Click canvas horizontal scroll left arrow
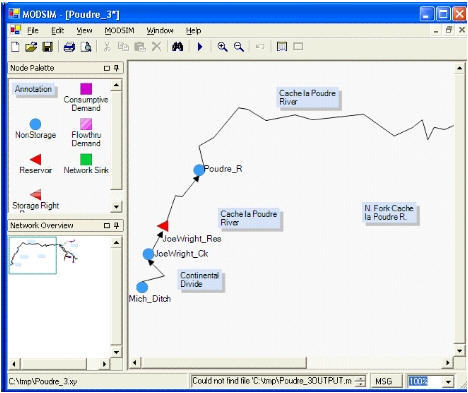Image resolution: width=468 pixels, height=393 pixels. pos(135,363)
